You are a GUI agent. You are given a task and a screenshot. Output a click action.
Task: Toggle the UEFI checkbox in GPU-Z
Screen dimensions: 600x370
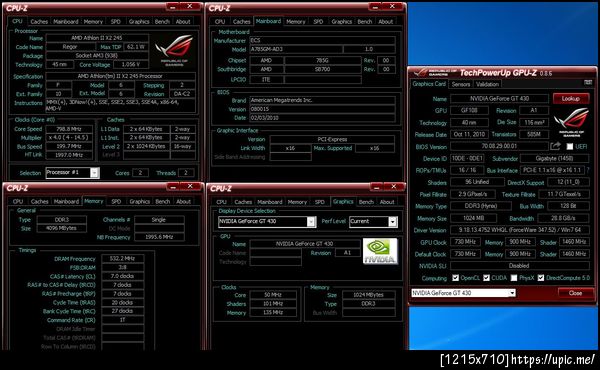pyautogui.click(x=570, y=147)
